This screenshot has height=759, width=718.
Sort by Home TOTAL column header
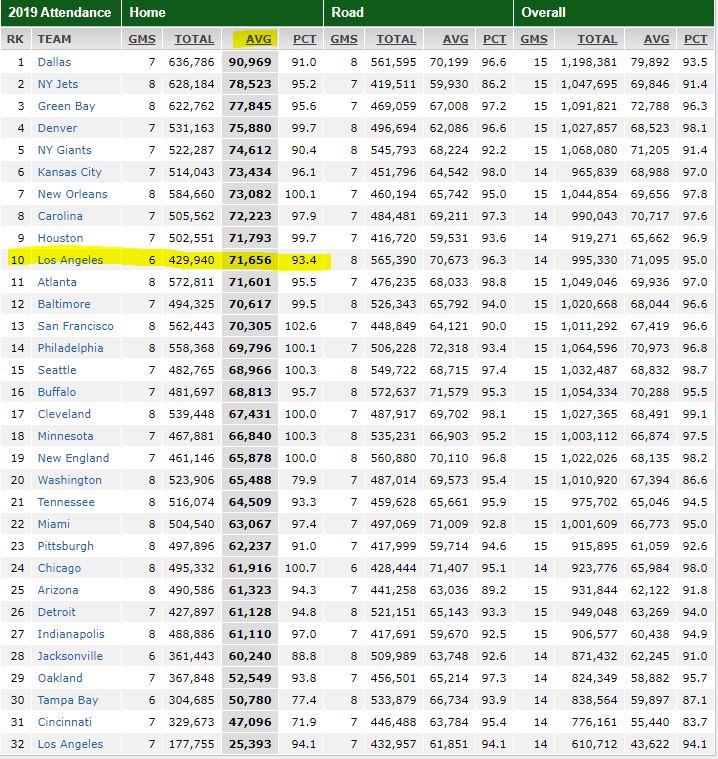pyautogui.click(x=194, y=39)
